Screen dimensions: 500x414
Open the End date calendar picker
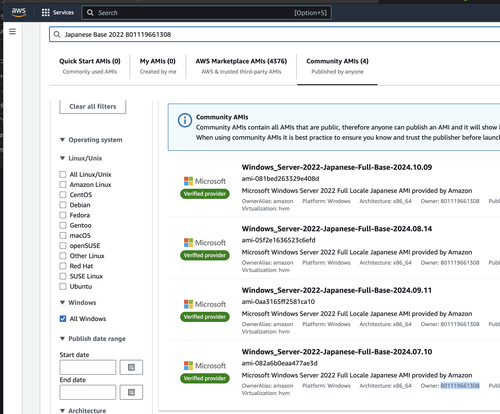[131, 392]
